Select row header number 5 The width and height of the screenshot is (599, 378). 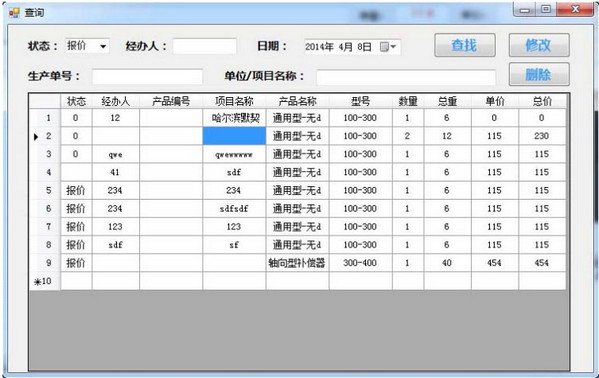click(45, 190)
